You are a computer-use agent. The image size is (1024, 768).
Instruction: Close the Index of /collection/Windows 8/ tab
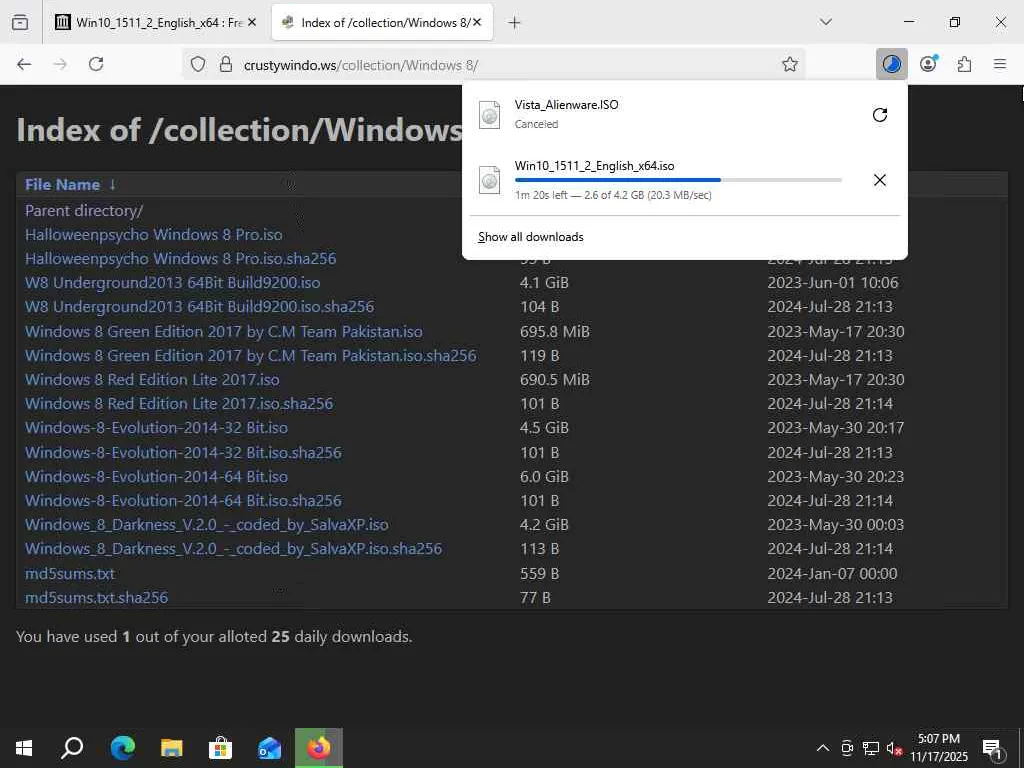(x=477, y=23)
